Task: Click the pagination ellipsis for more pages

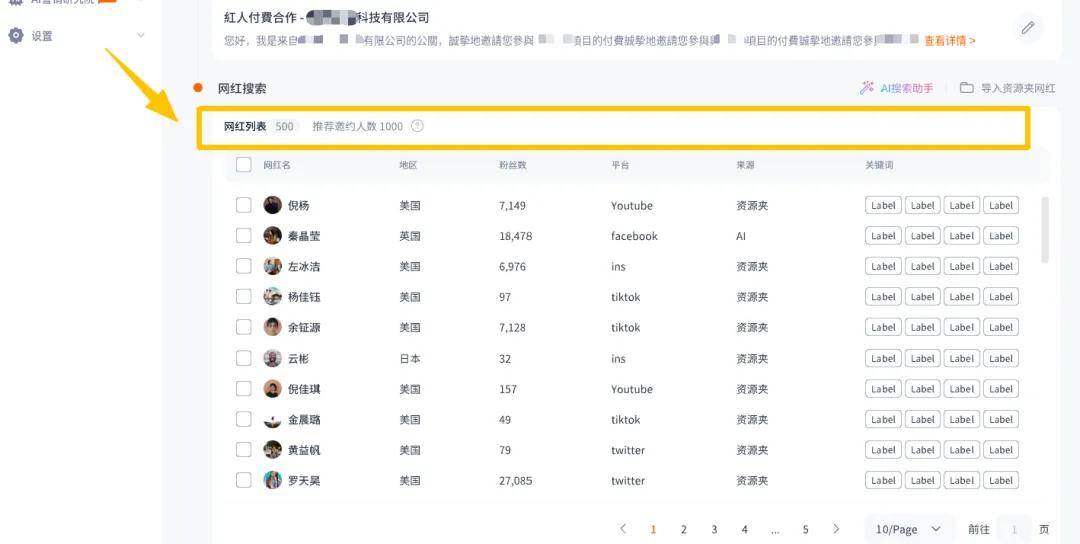Action: coord(775,529)
